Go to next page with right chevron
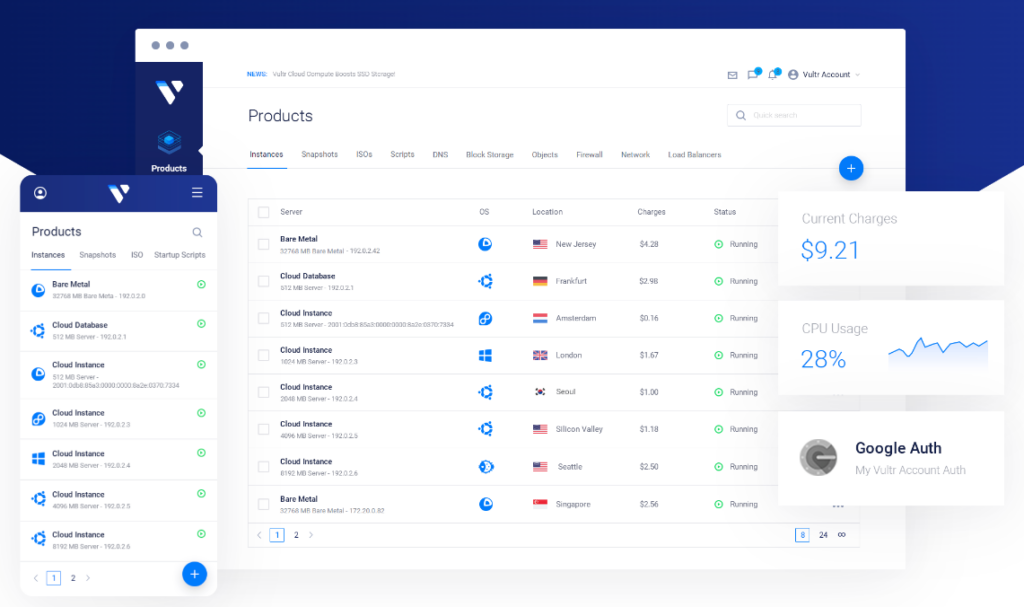The height and width of the screenshot is (607, 1024). [x=312, y=535]
